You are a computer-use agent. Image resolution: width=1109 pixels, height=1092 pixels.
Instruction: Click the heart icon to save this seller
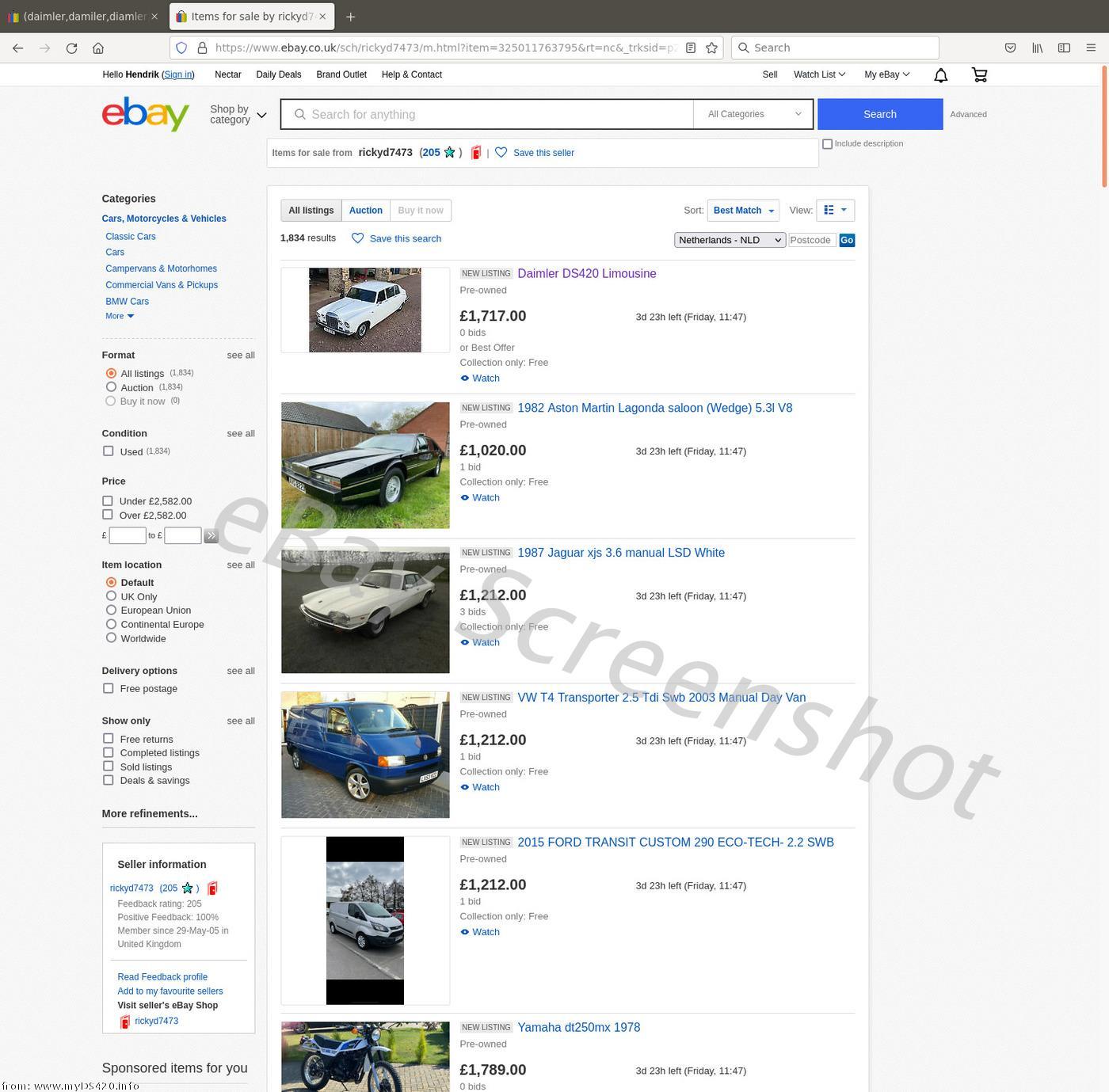(x=501, y=153)
